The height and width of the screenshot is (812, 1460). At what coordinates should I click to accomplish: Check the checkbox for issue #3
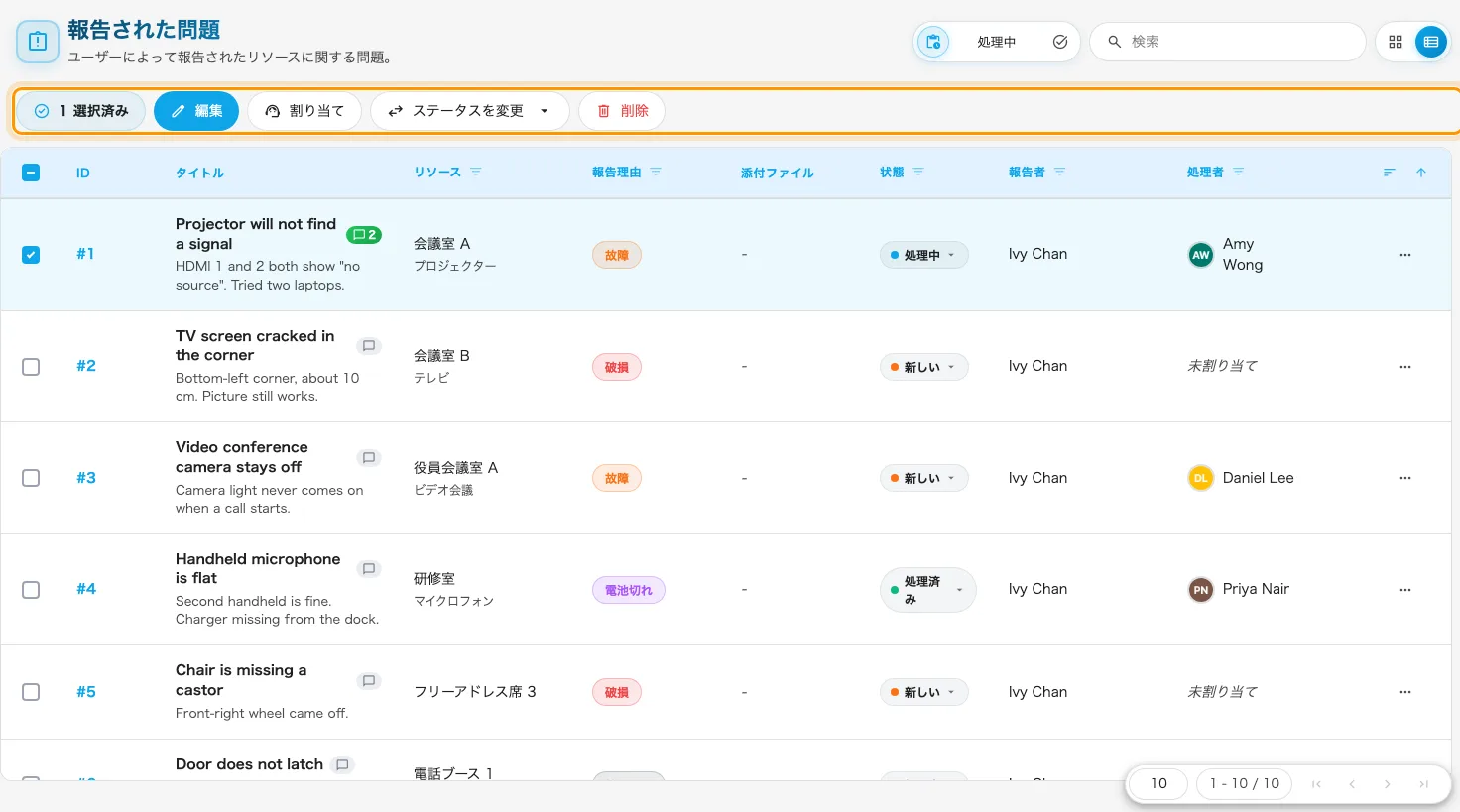(x=31, y=478)
